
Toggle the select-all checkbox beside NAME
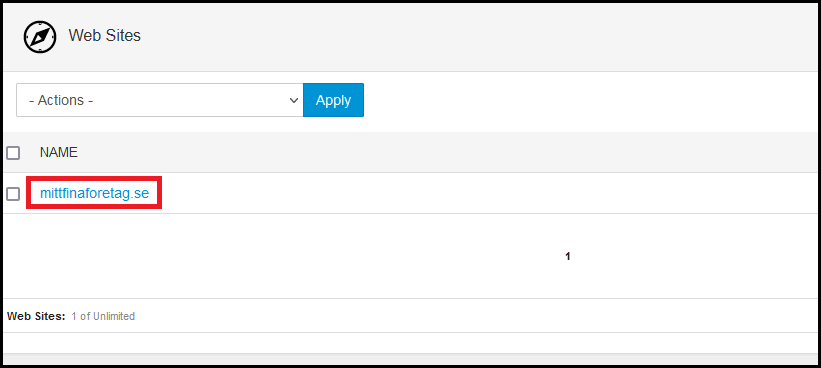click(x=13, y=153)
